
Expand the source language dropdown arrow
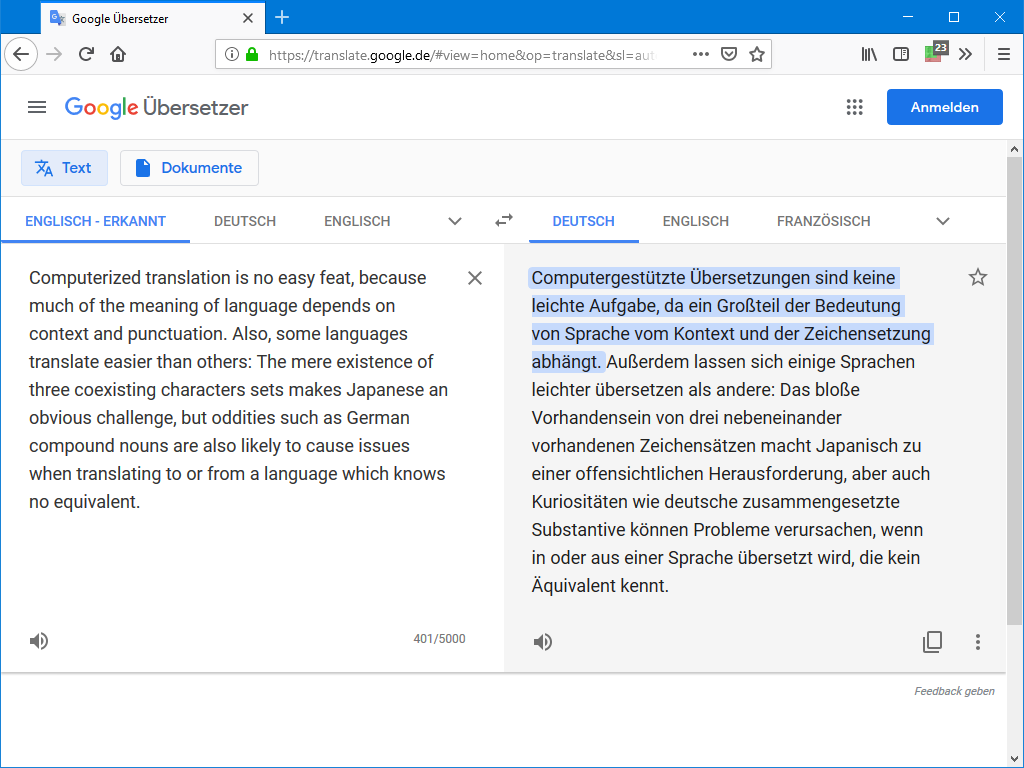pos(455,221)
